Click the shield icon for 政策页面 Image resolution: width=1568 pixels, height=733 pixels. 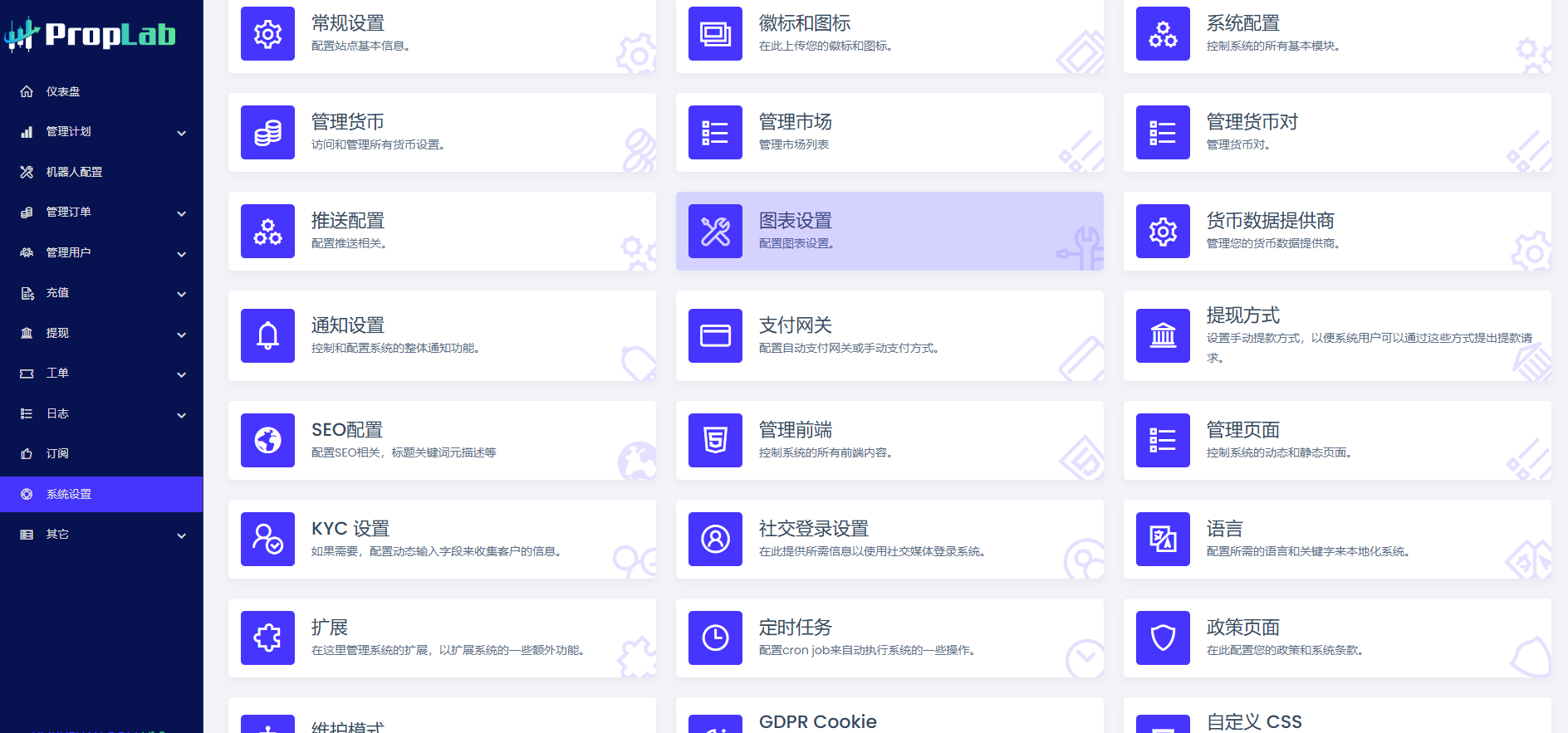[x=1163, y=638]
